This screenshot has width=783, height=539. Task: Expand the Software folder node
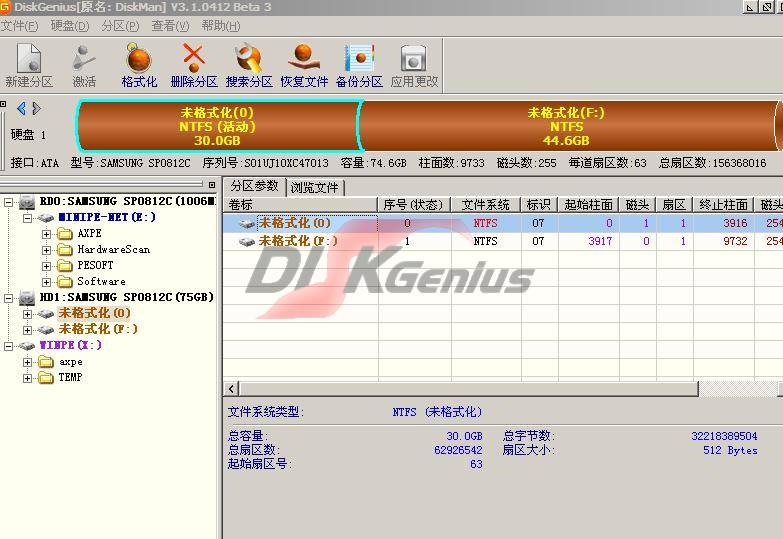46,282
